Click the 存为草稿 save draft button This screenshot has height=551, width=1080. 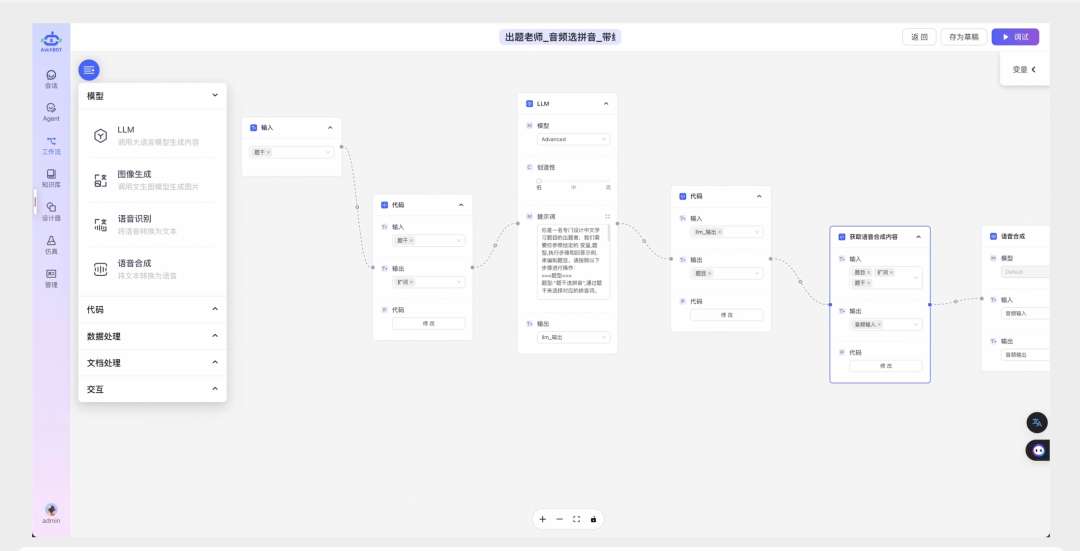click(963, 37)
